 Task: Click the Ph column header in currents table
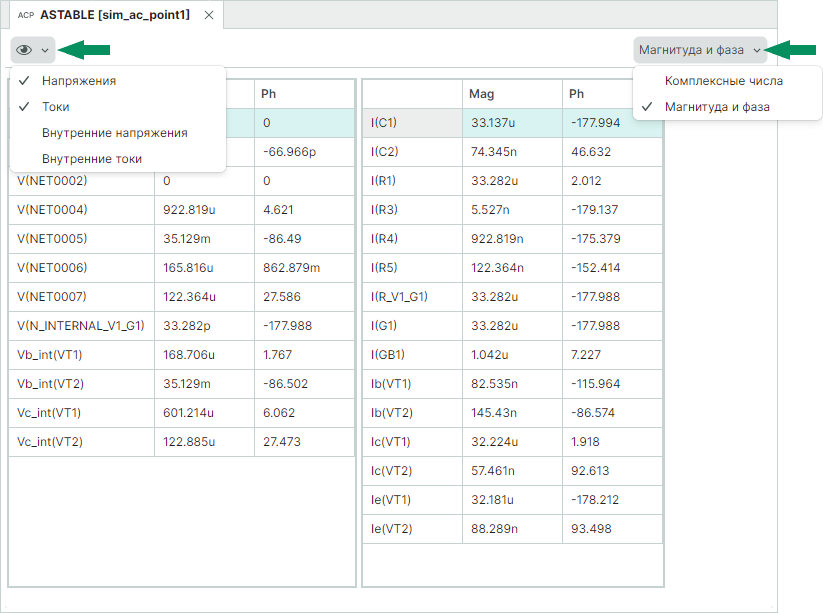tap(577, 94)
